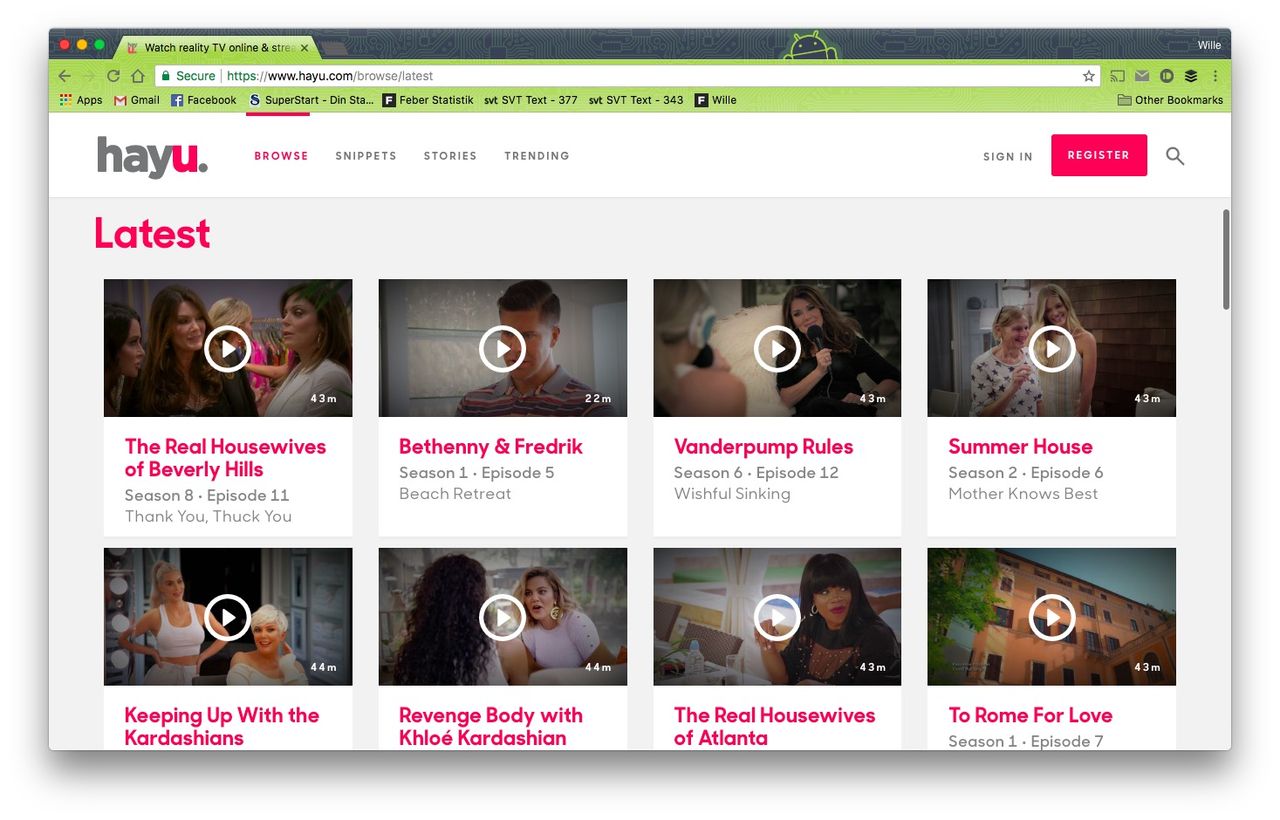Expand the Other Bookmarks folder
This screenshot has height=820, width=1280.
click(x=1170, y=100)
